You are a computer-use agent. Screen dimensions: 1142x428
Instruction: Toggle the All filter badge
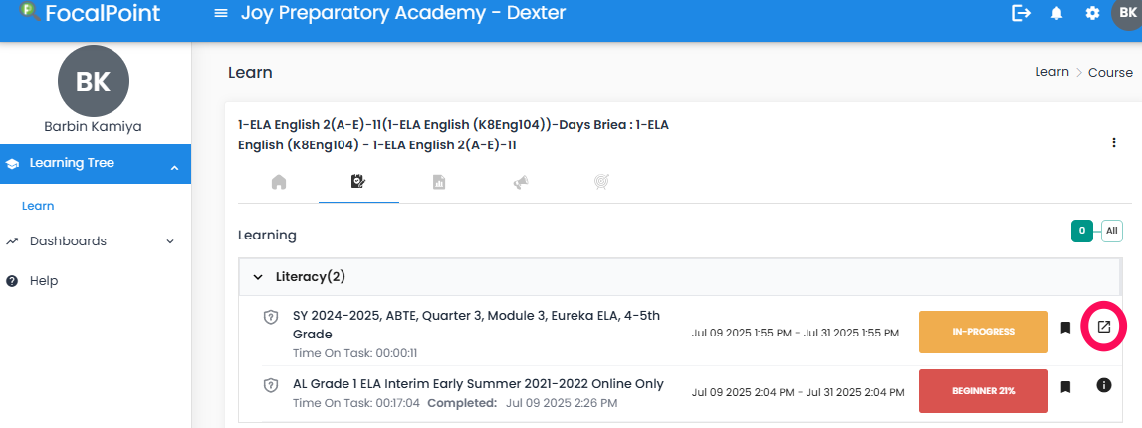[x=1111, y=231]
